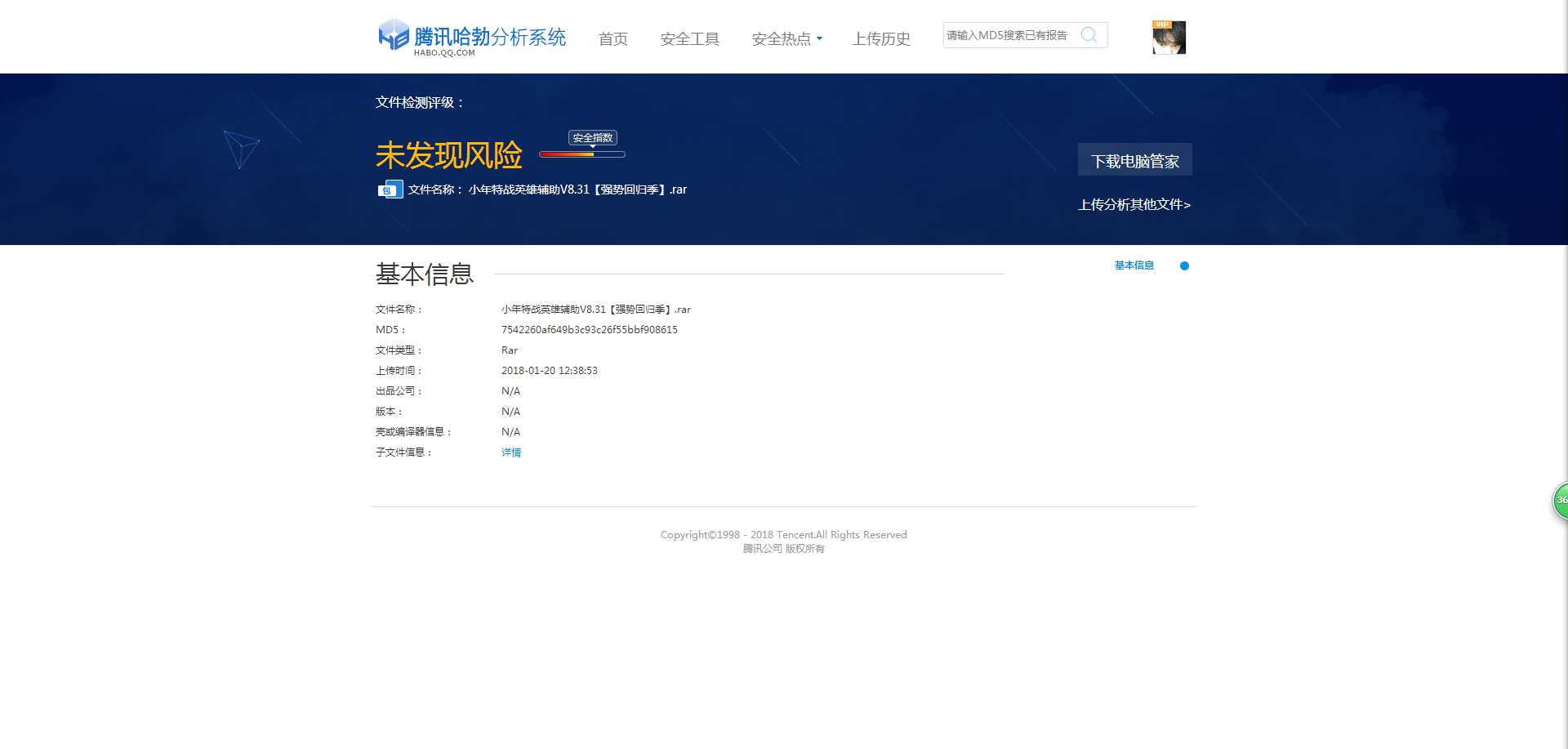Click 下载电脑管家 button
This screenshot has height=749, width=1568.
1135,160
